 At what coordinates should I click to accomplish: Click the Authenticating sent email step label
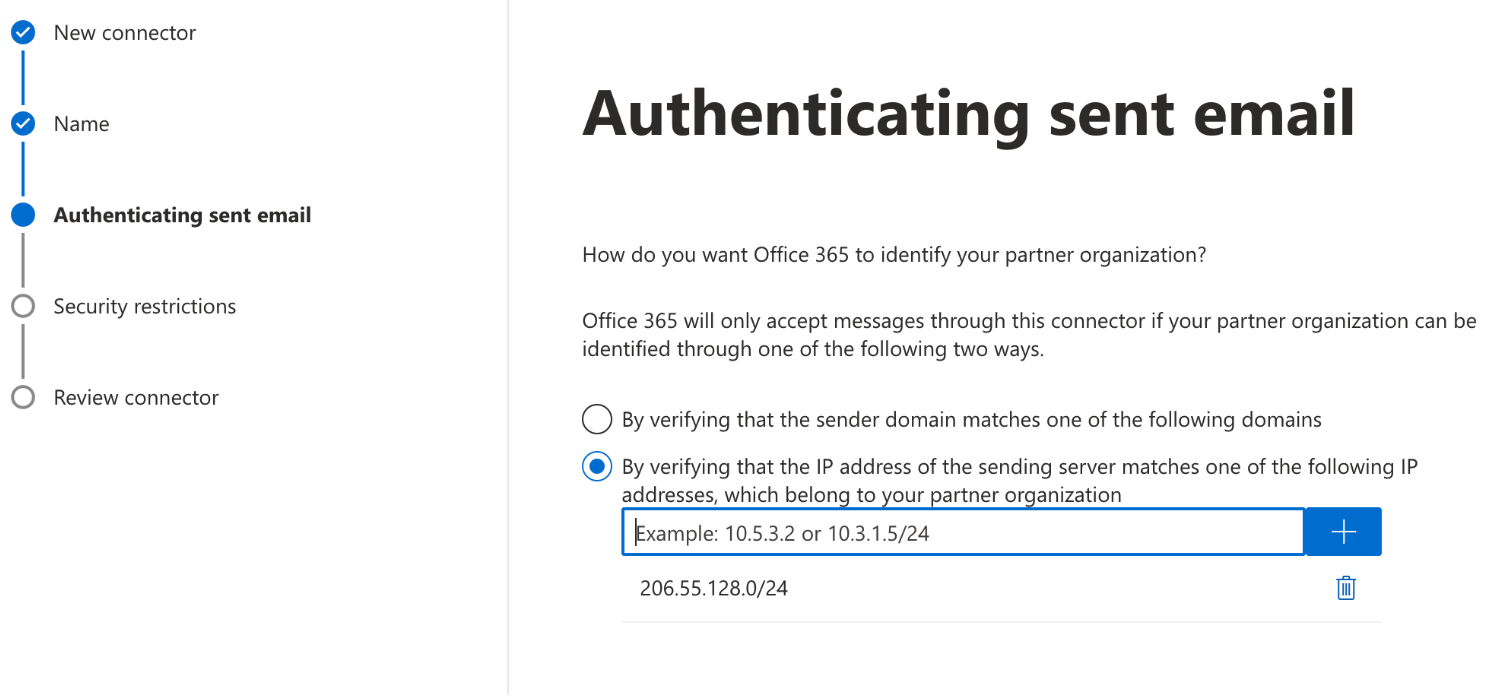[181, 214]
